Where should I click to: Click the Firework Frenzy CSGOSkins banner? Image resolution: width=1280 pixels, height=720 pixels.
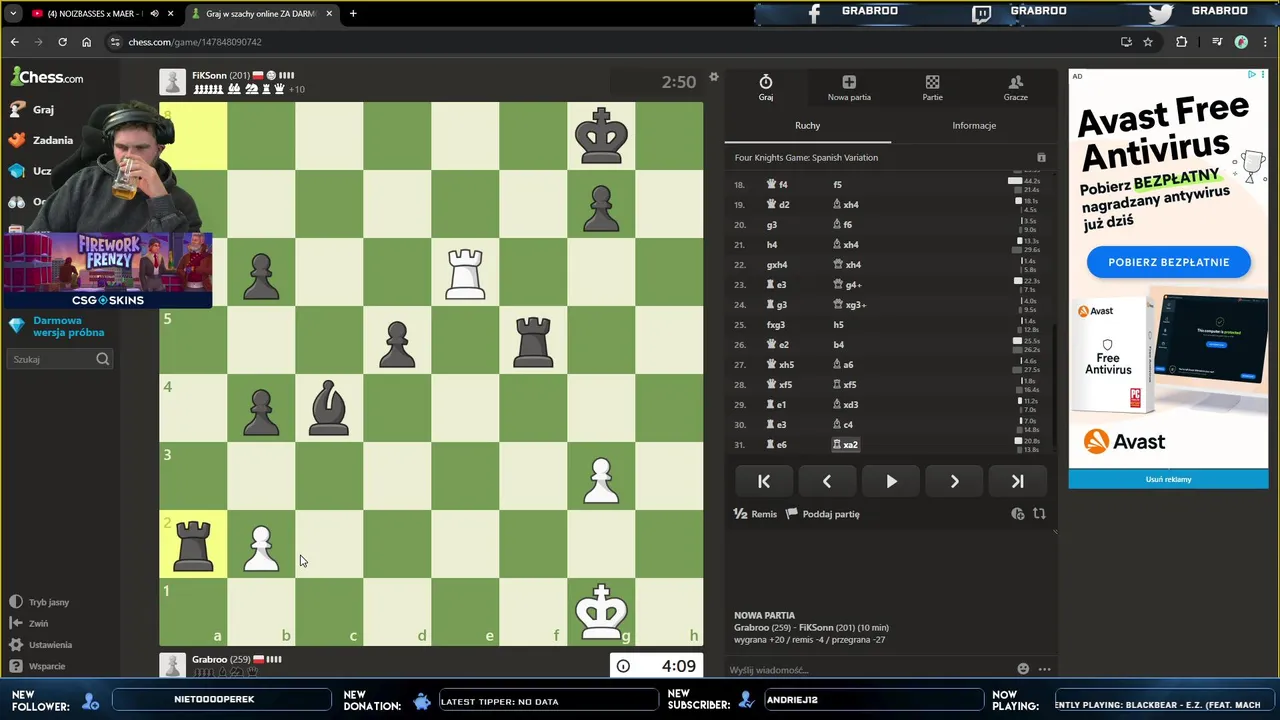pos(107,270)
